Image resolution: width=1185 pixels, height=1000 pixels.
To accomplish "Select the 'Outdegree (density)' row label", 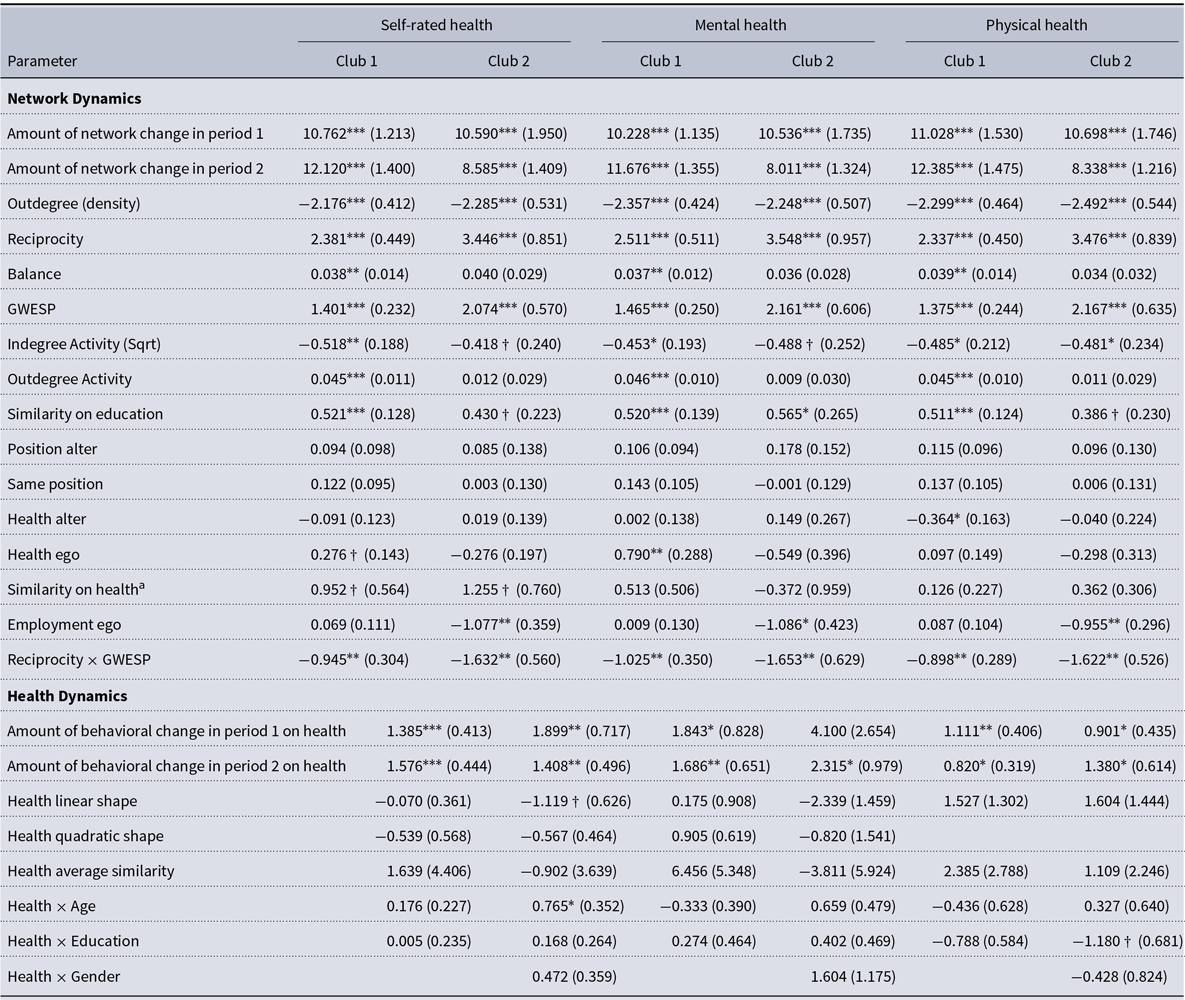I will point(74,204).
